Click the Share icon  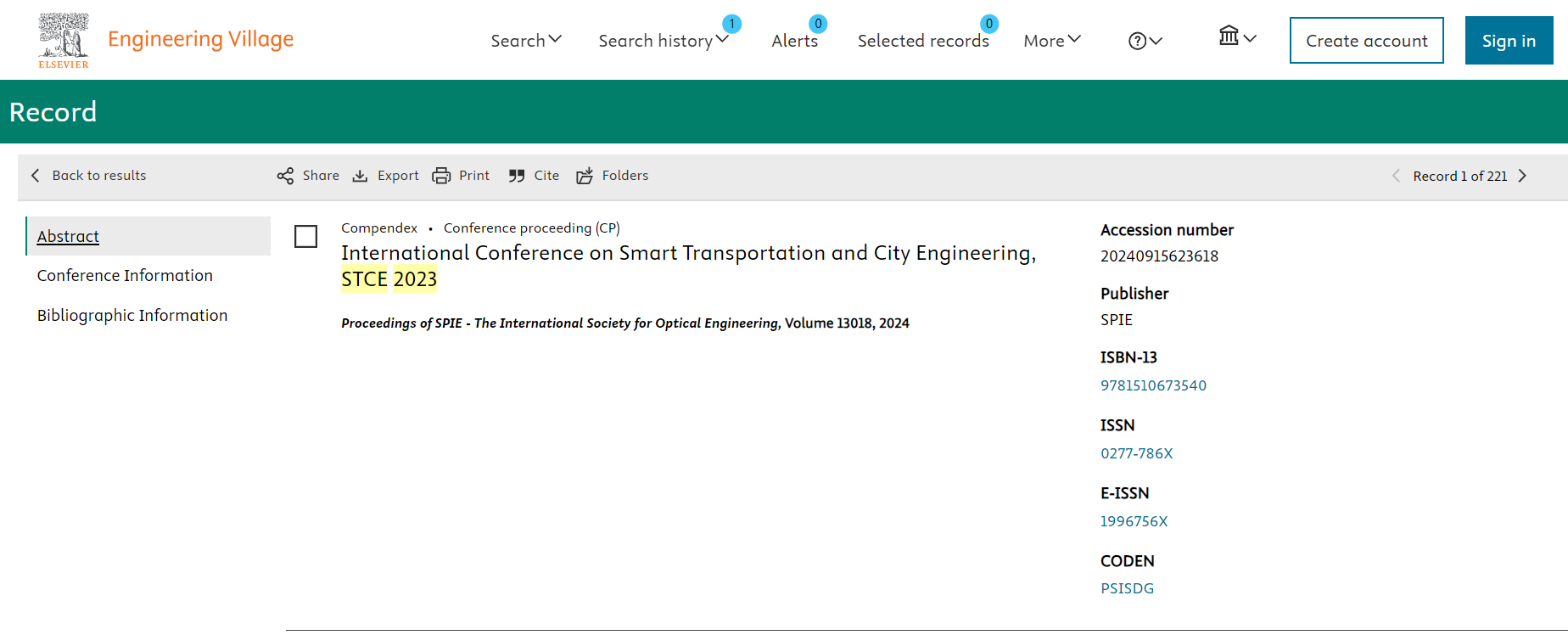(285, 176)
